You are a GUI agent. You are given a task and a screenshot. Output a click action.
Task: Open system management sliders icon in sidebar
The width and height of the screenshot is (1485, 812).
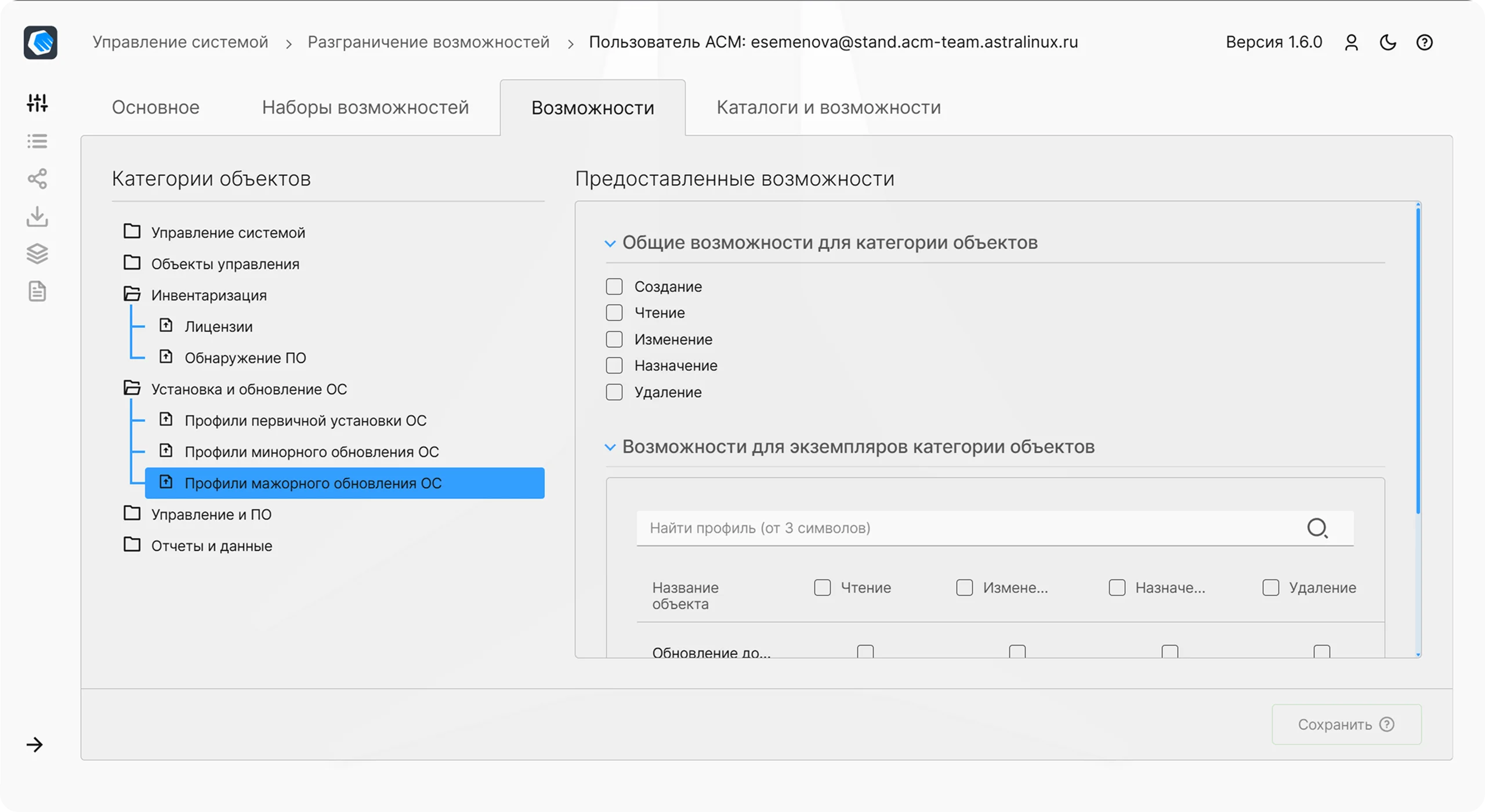(x=37, y=103)
